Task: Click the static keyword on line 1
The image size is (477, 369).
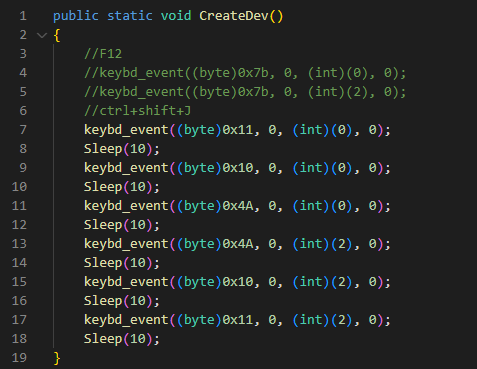Action: tap(130, 16)
